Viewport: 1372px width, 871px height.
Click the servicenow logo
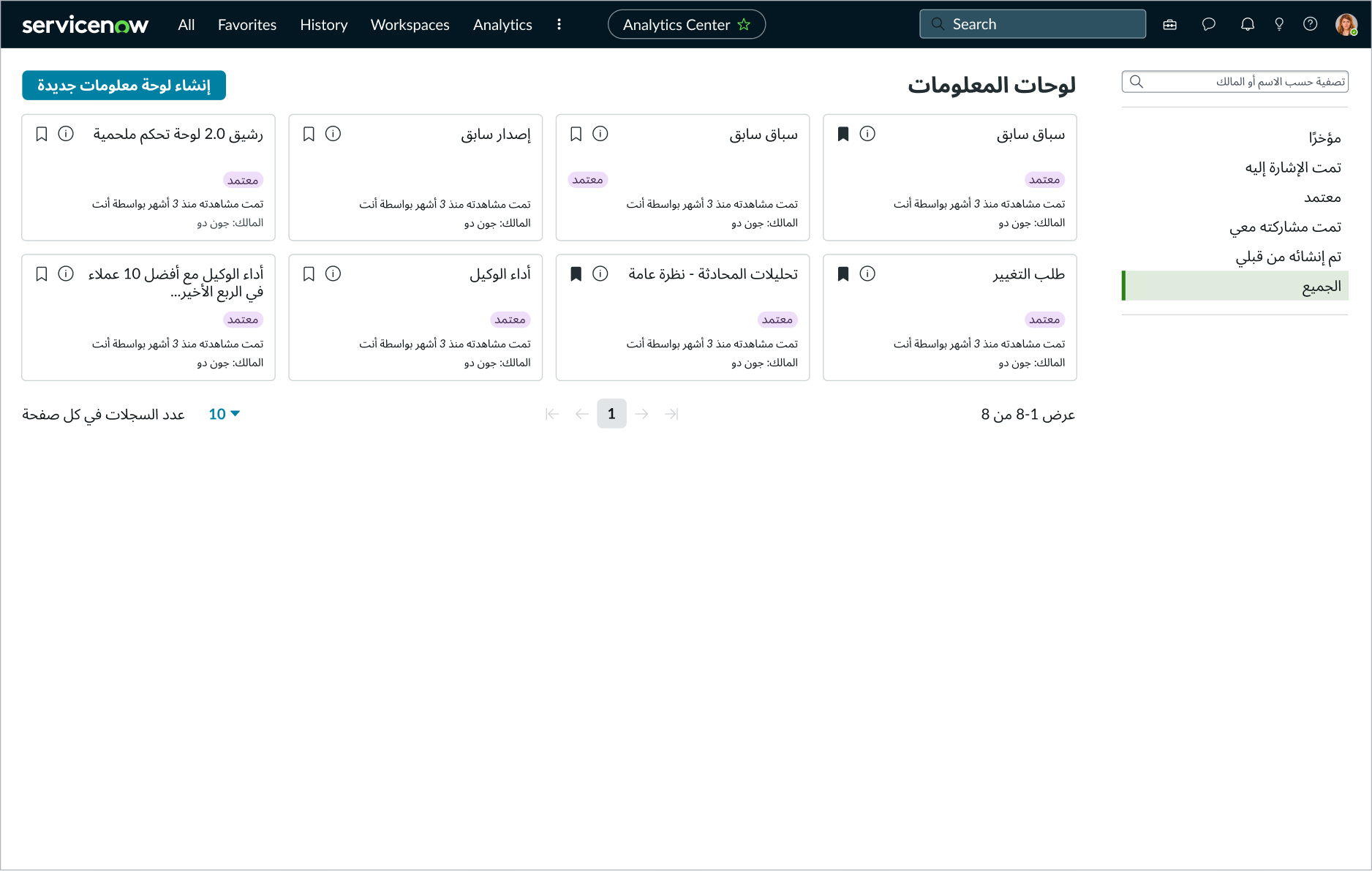[85, 24]
